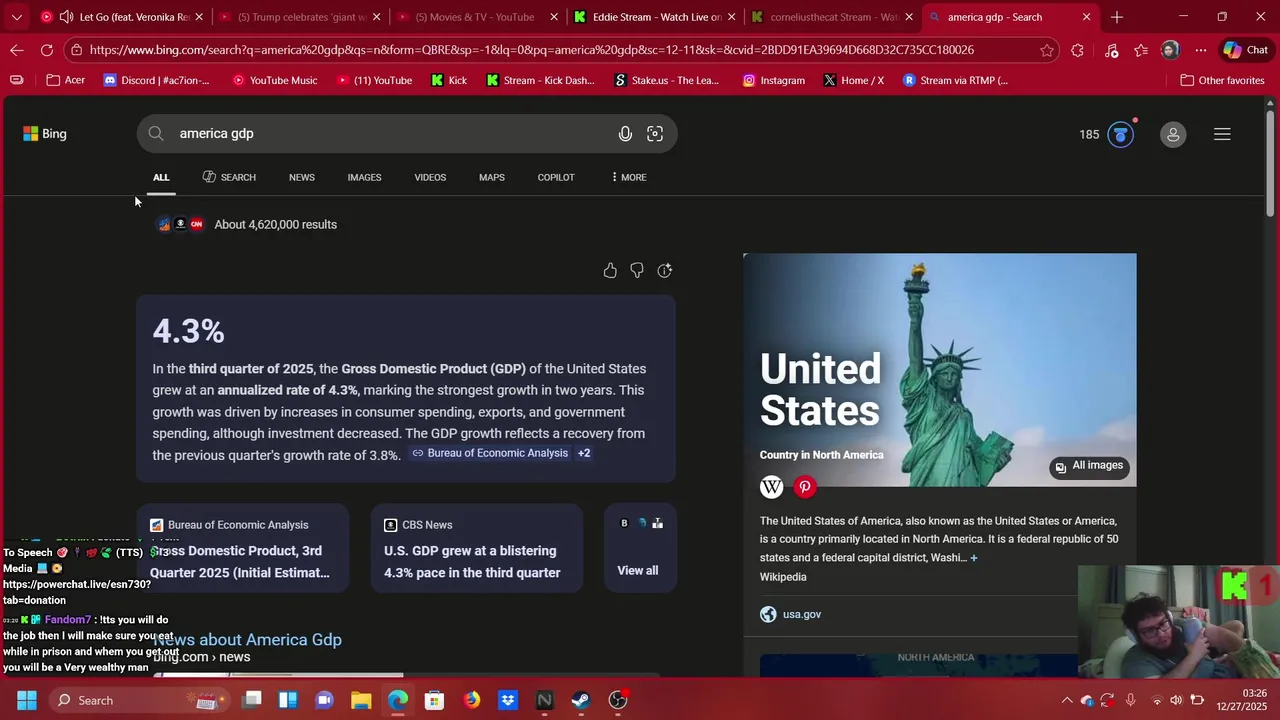Image resolution: width=1280 pixels, height=720 pixels.
Task: Add page to favorites with star icon
Action: point(1047,50)
